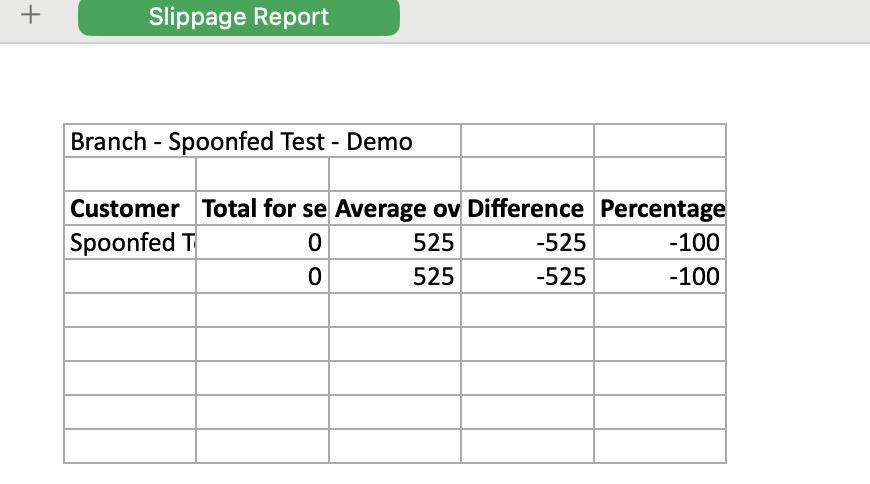Select first row average value 525
This screenshot has height=484, width=870.
coord(395,243)
